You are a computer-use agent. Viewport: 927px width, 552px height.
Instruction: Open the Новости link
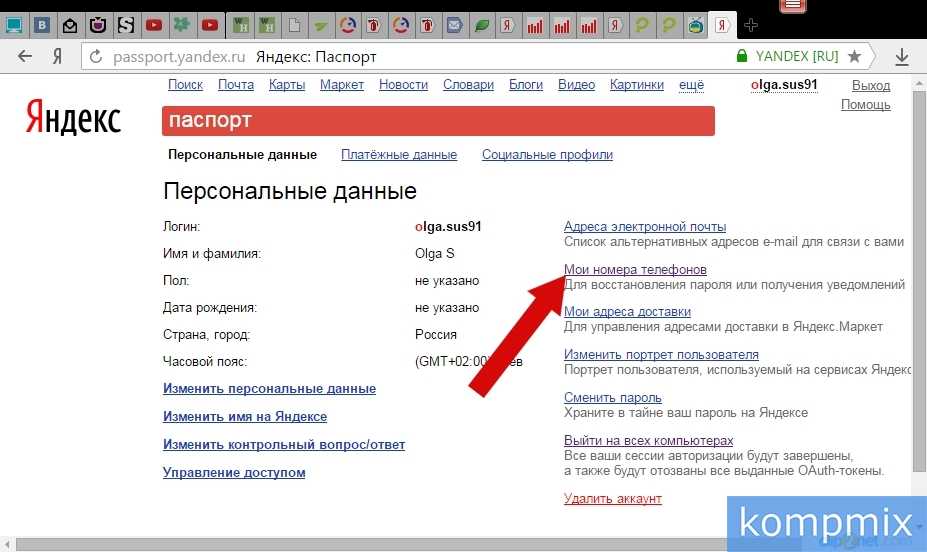point(403,85)
